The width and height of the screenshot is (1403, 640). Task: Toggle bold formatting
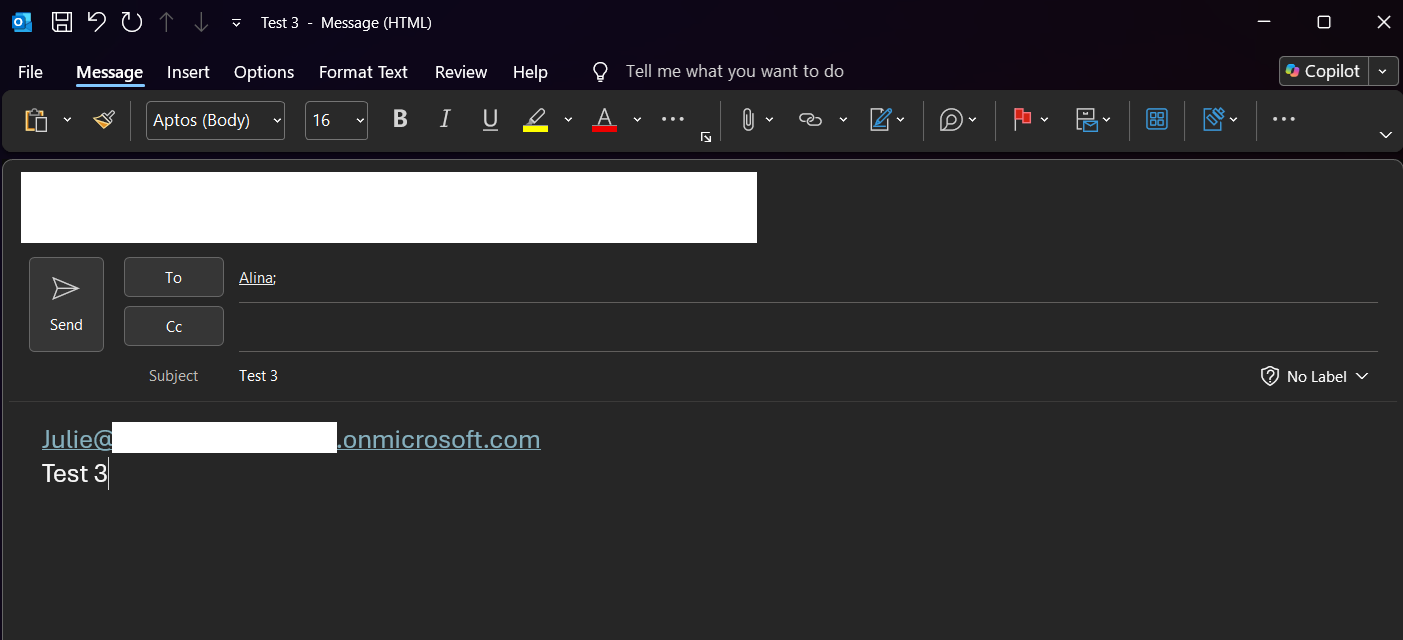[x=400, y=120]
